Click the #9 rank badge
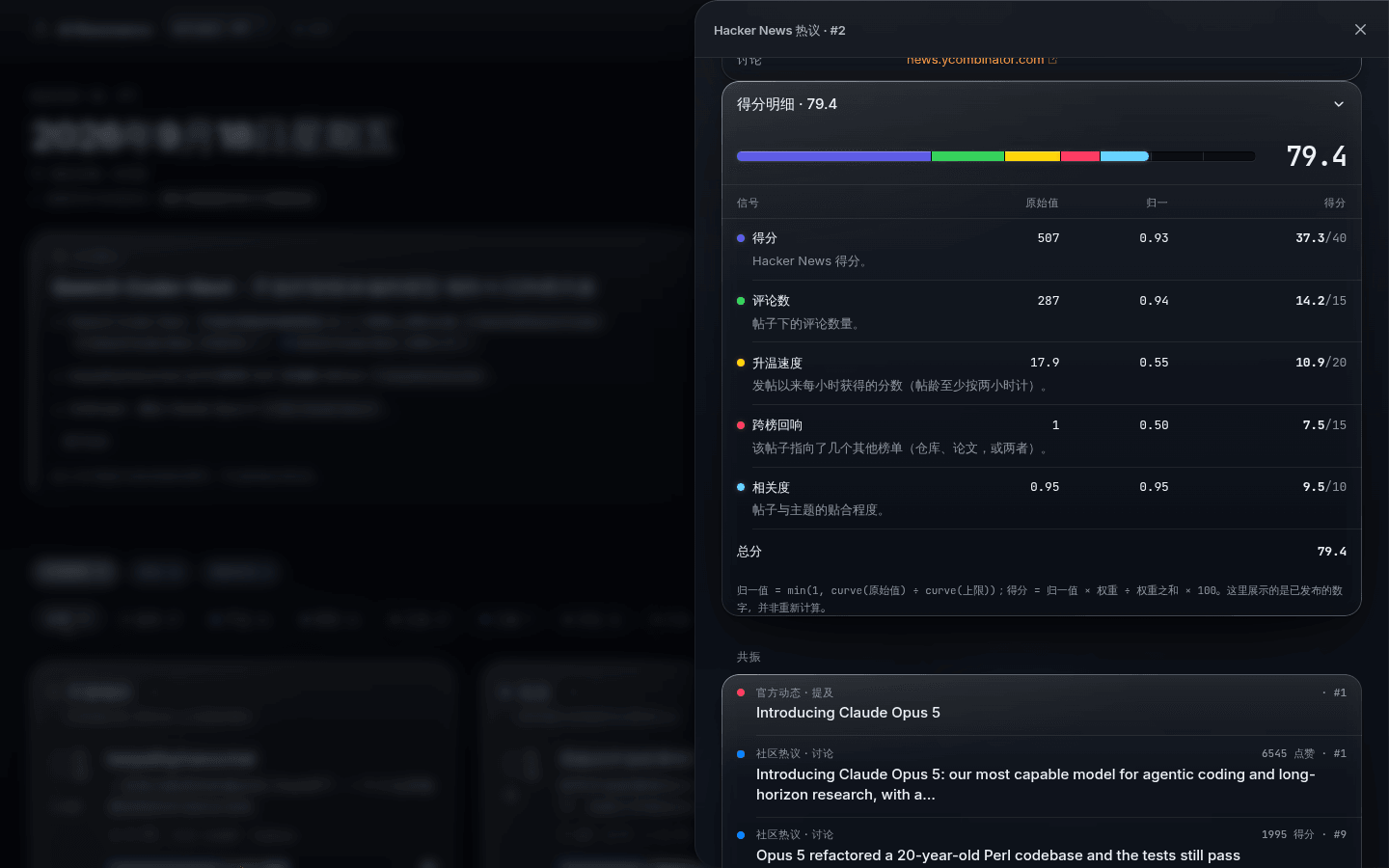The height and width of the screenshot is (868, 1389). [x=1340, y=834]
